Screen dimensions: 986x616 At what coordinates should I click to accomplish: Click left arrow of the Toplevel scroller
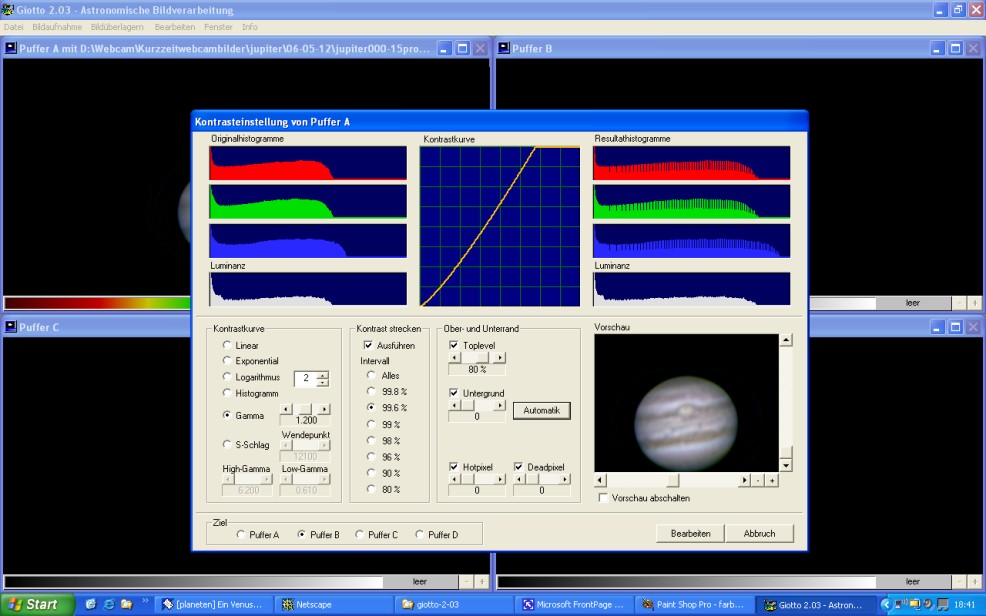tap(455, 357)
